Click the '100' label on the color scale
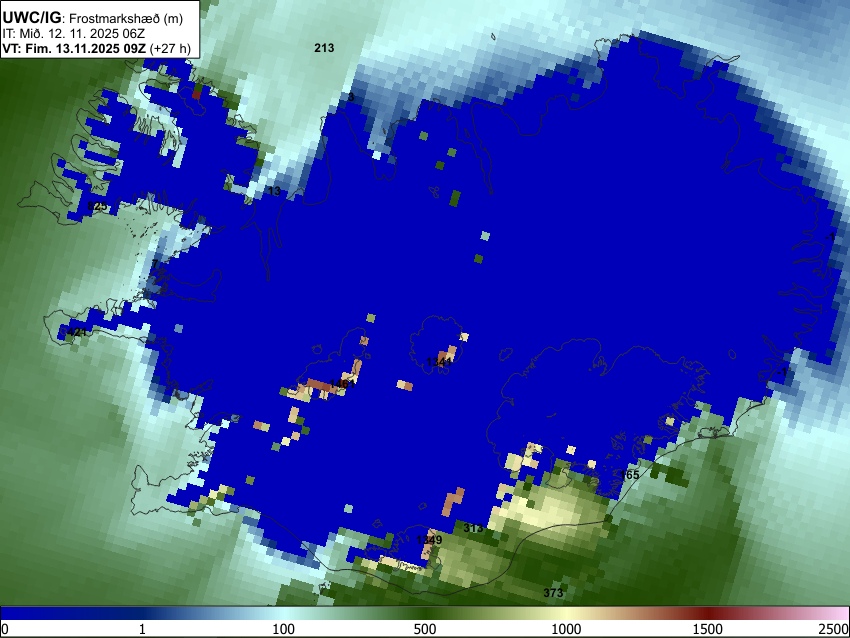The width and height of the screenshot is (850, 638). click(283, 629)
